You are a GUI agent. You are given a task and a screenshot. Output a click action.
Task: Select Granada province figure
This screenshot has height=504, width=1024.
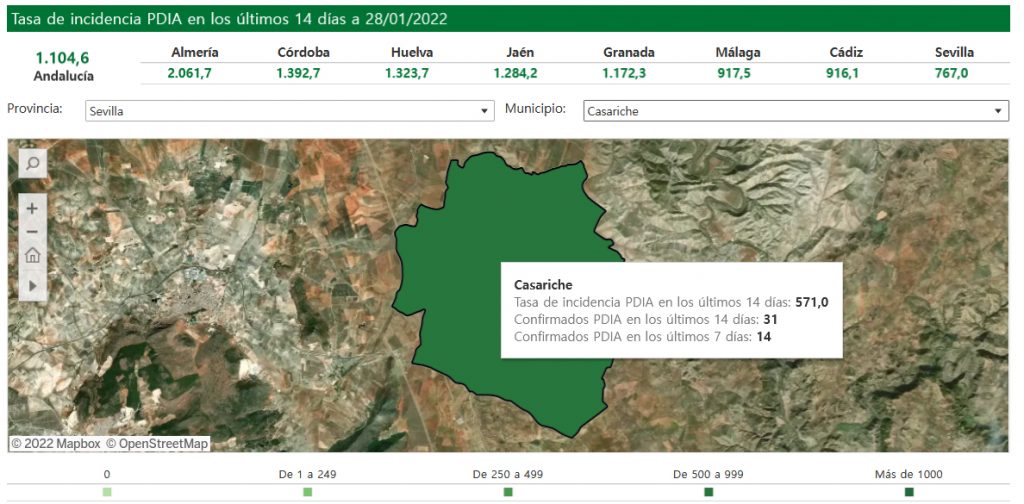click(628, 73)
